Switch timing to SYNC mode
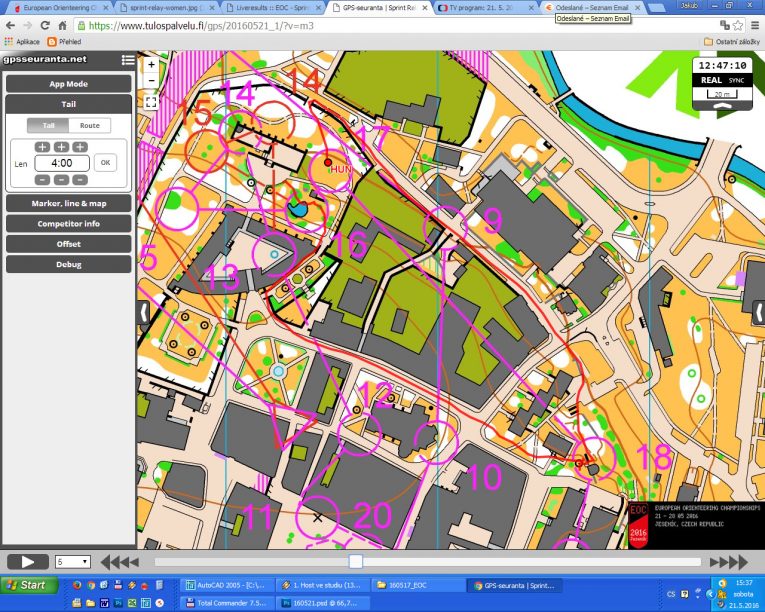 click(x=736, y=81)
